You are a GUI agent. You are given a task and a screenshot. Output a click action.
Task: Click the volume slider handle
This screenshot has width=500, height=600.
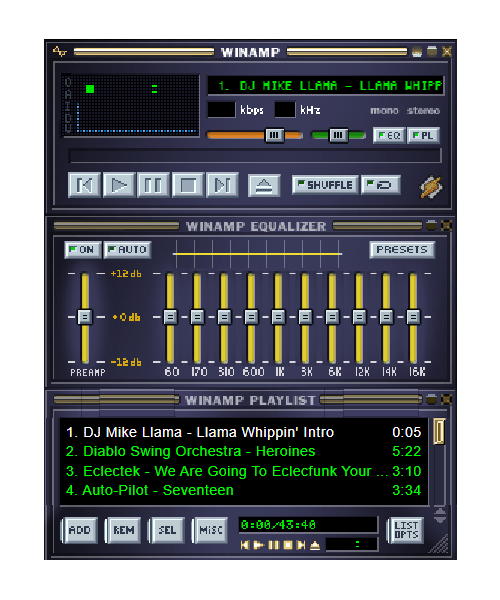(275, 135)
